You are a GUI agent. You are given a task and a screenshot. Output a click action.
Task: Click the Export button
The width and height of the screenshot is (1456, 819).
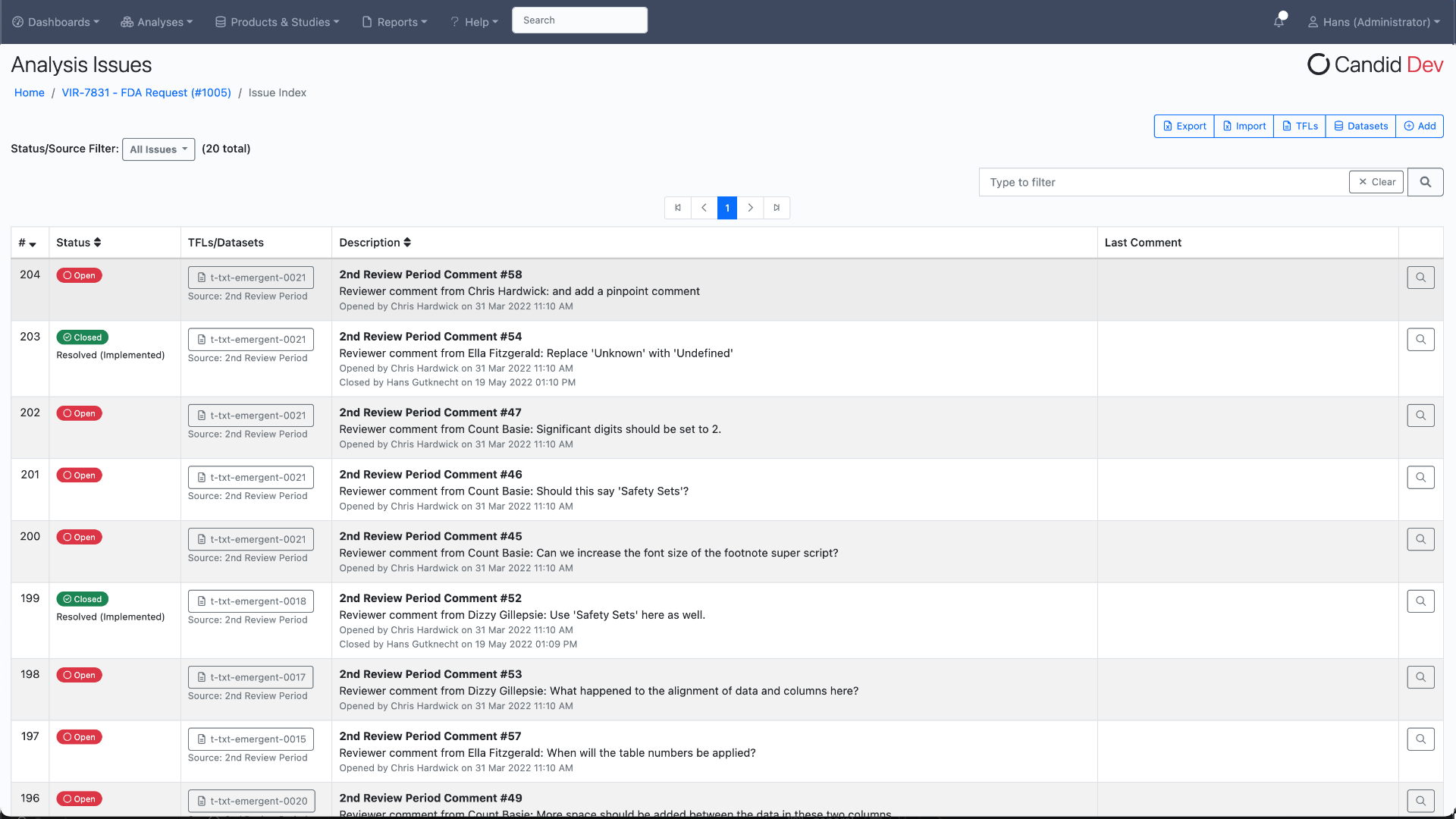click(1185, 126)
